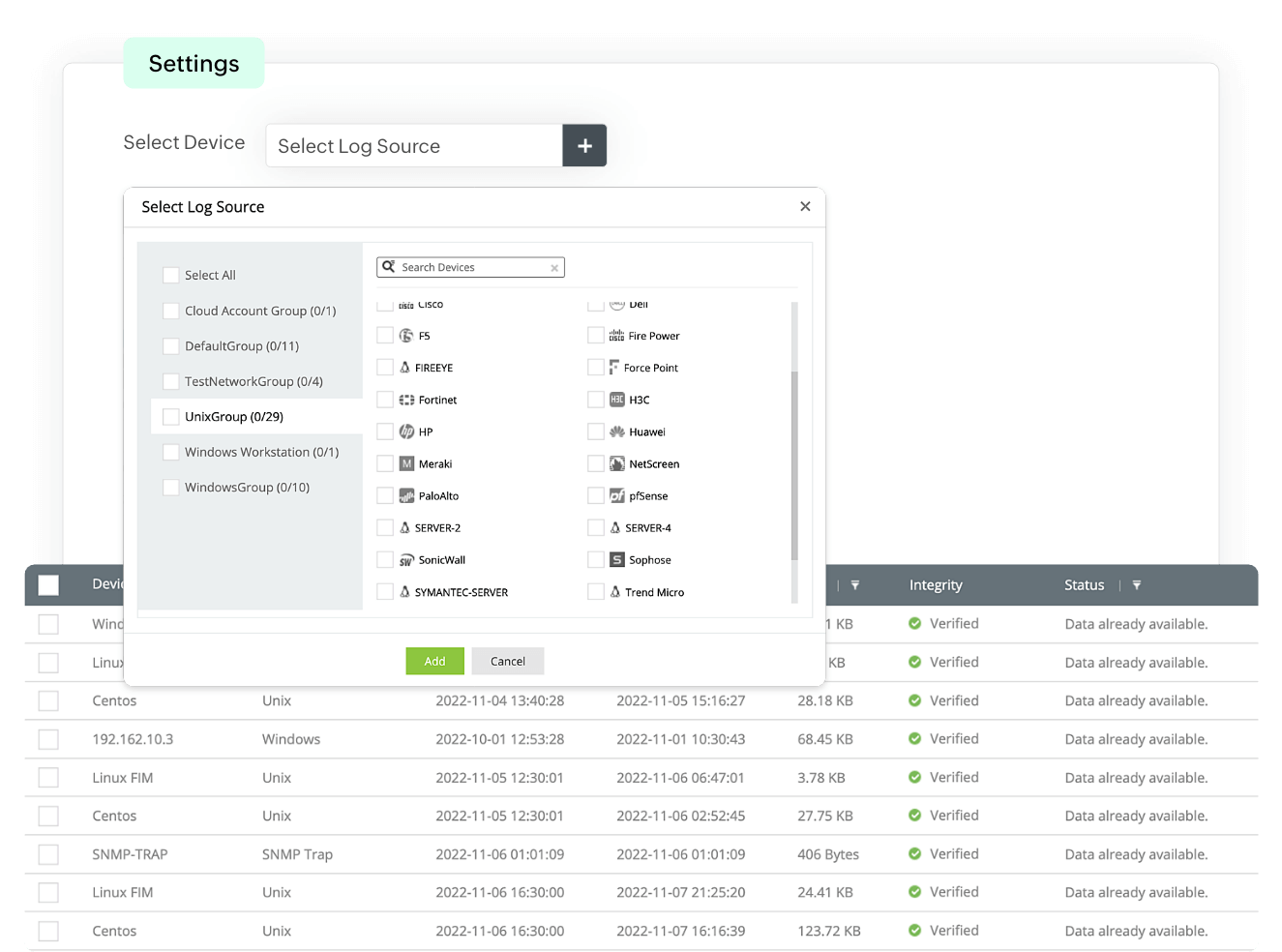Click the magnifier icon in Search Devices
This screenshot has width=1282, height=952.
click(389, 267)
